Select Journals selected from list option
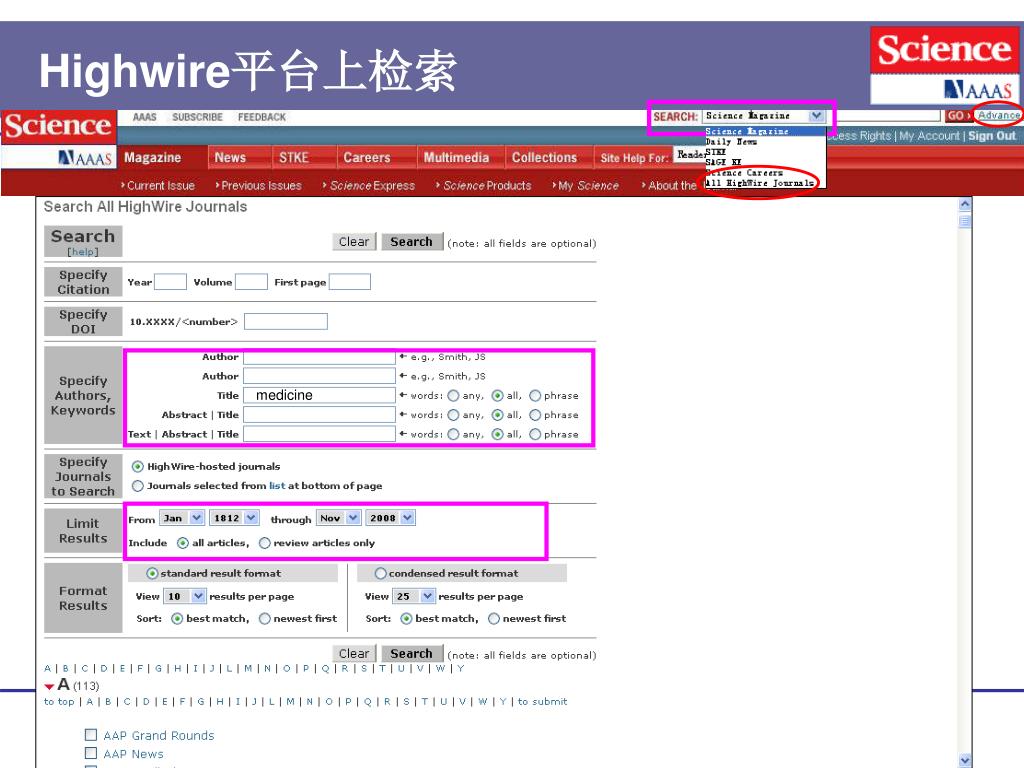This screenshot has width=1024, height=768. tap(138, 486)
